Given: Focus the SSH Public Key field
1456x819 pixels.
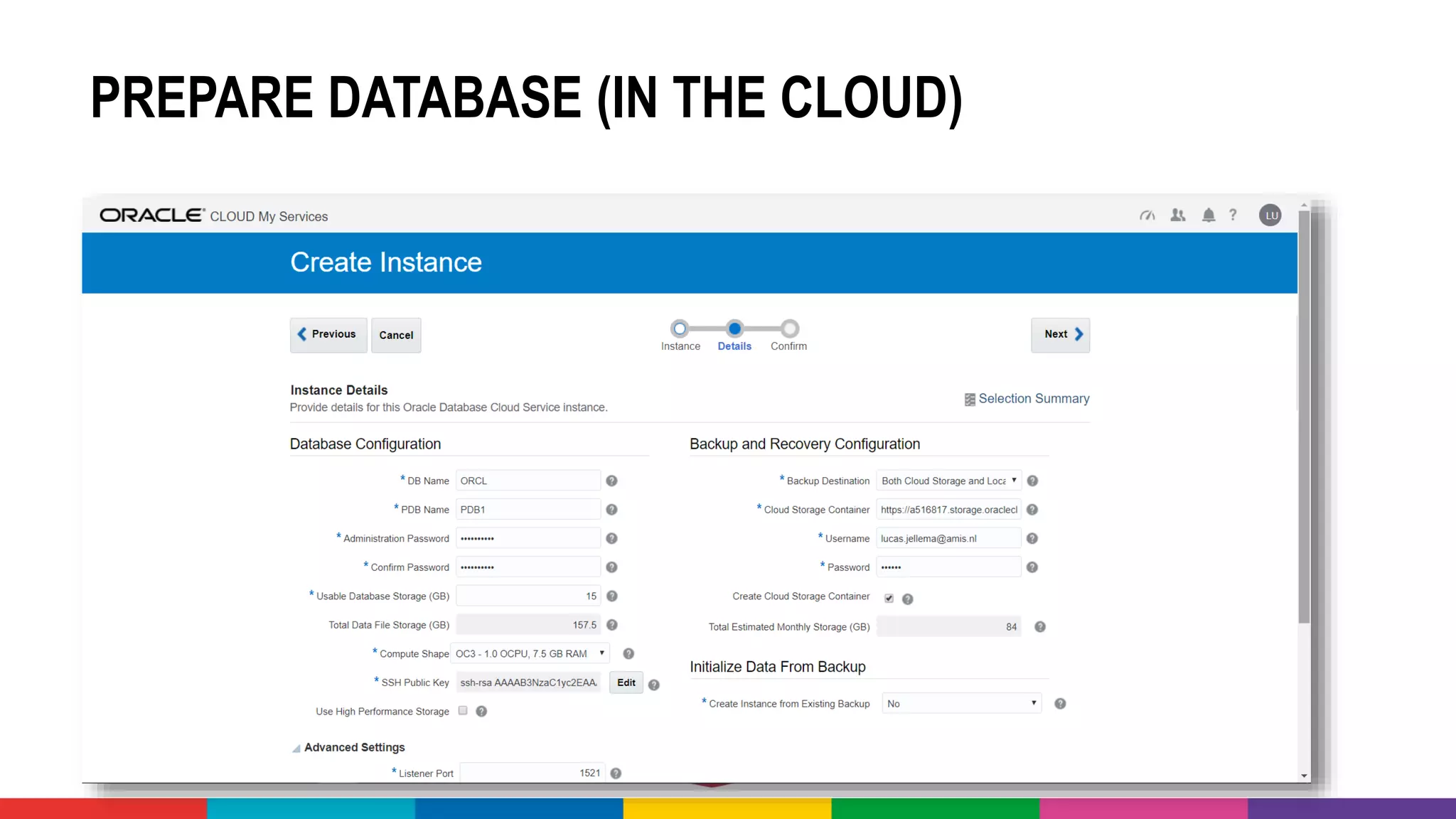Looking at the screenshot, I should tap(528, 682).
